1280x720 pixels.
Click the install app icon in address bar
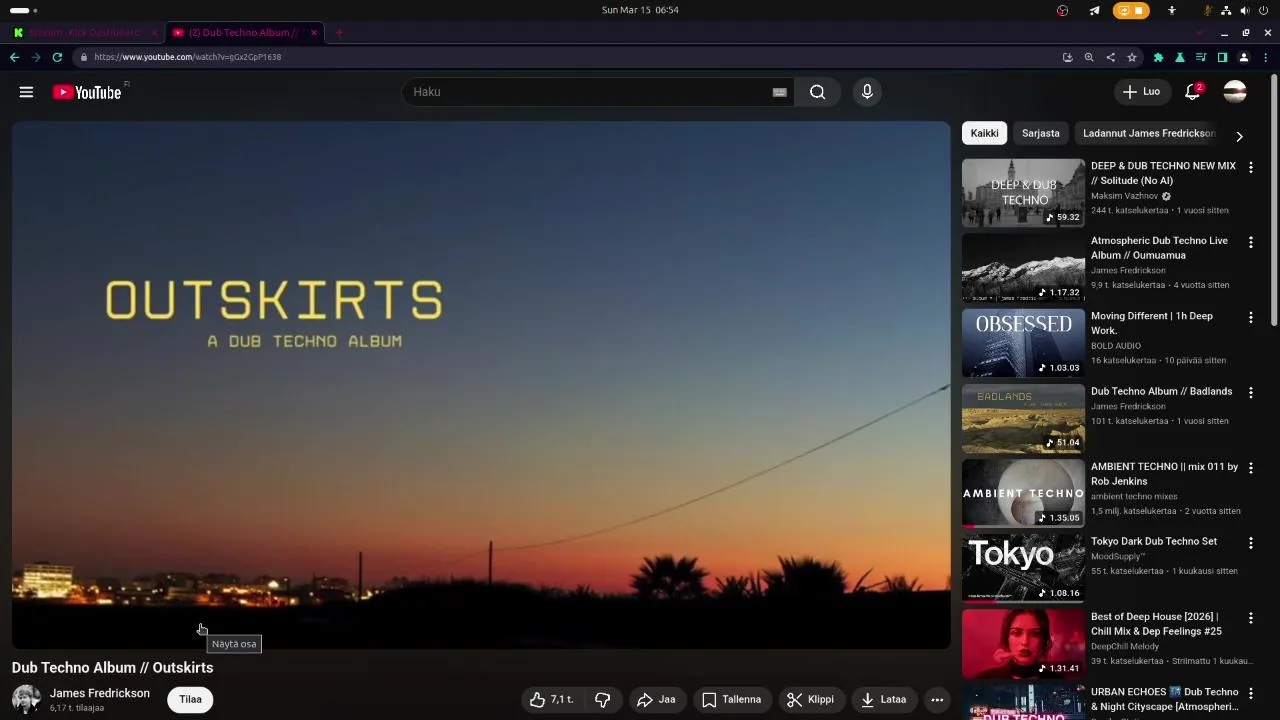click(1067, 57)
